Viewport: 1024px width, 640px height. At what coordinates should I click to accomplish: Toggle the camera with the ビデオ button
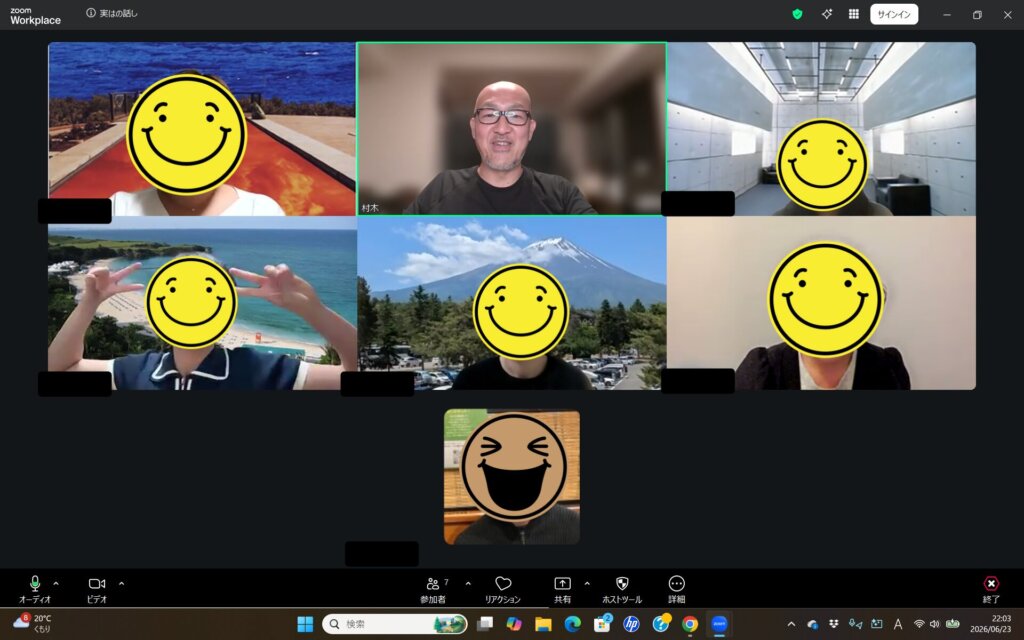click(x=97, y=589)
